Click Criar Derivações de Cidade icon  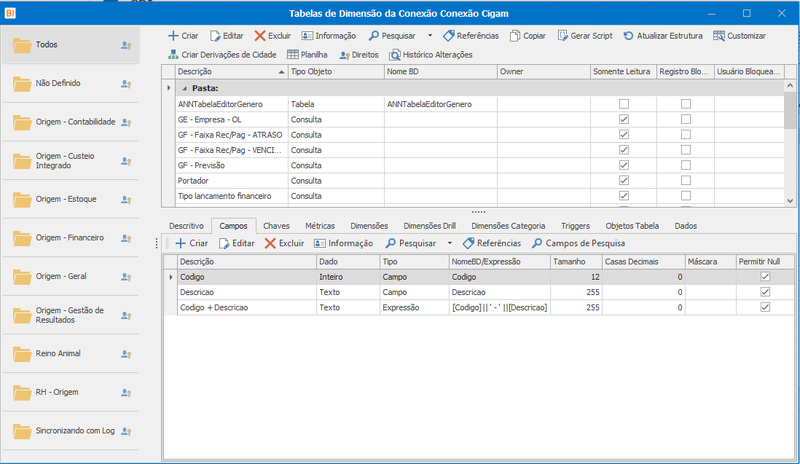173,55
